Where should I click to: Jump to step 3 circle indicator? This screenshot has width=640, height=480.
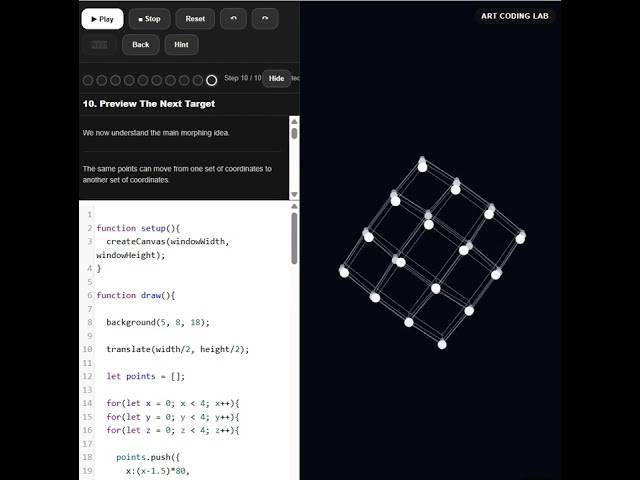pyautogui.click(x=116, y=80)
